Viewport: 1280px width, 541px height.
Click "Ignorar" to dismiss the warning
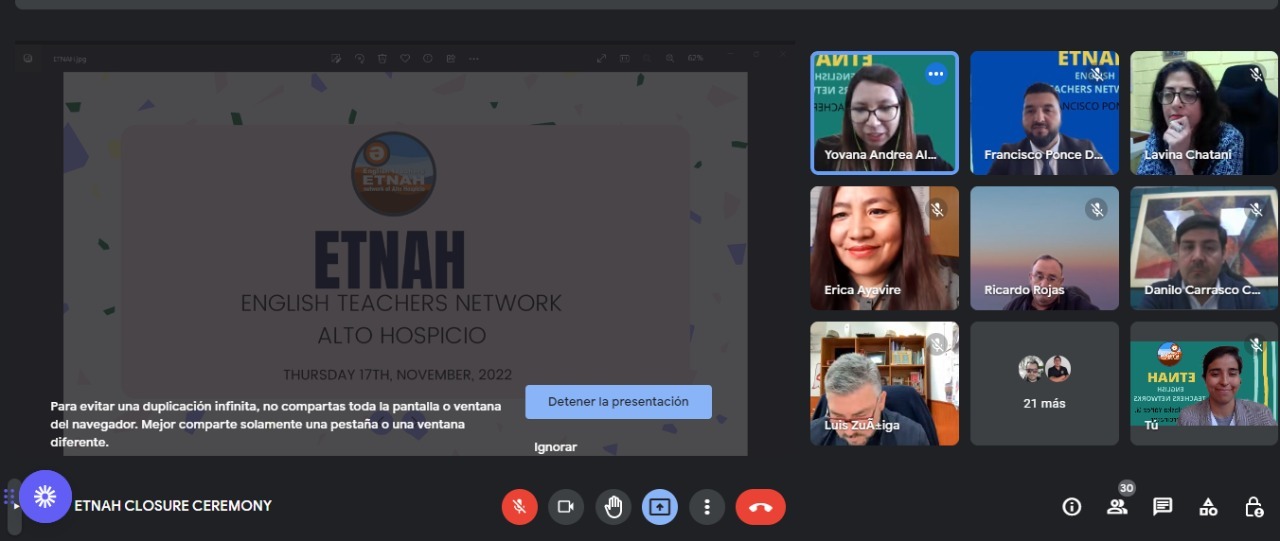pyautogui.click(x=555, y=447)
